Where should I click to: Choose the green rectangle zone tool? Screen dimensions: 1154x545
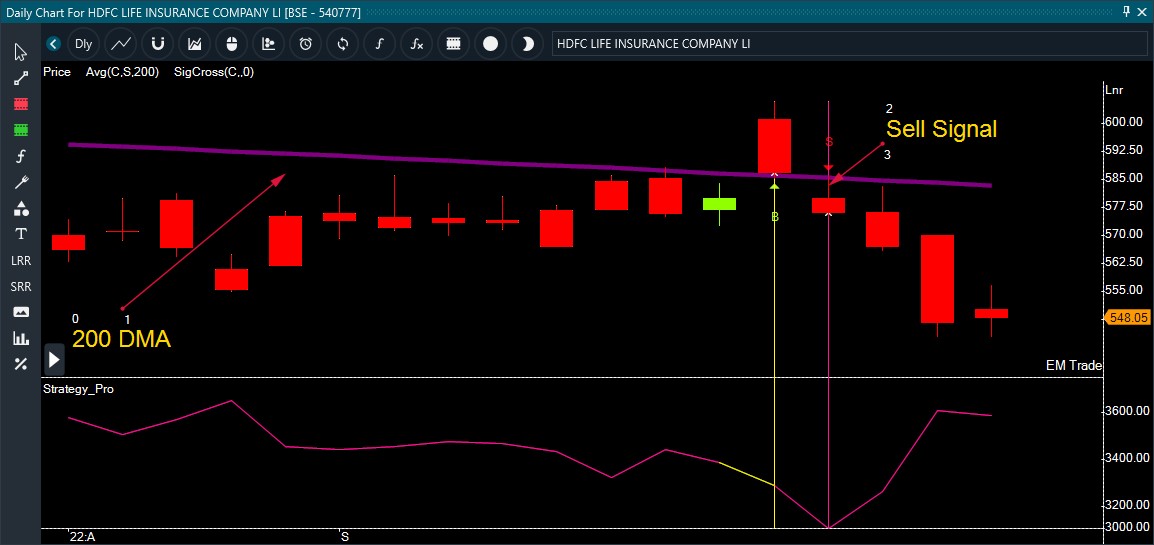tap(21, 129)
